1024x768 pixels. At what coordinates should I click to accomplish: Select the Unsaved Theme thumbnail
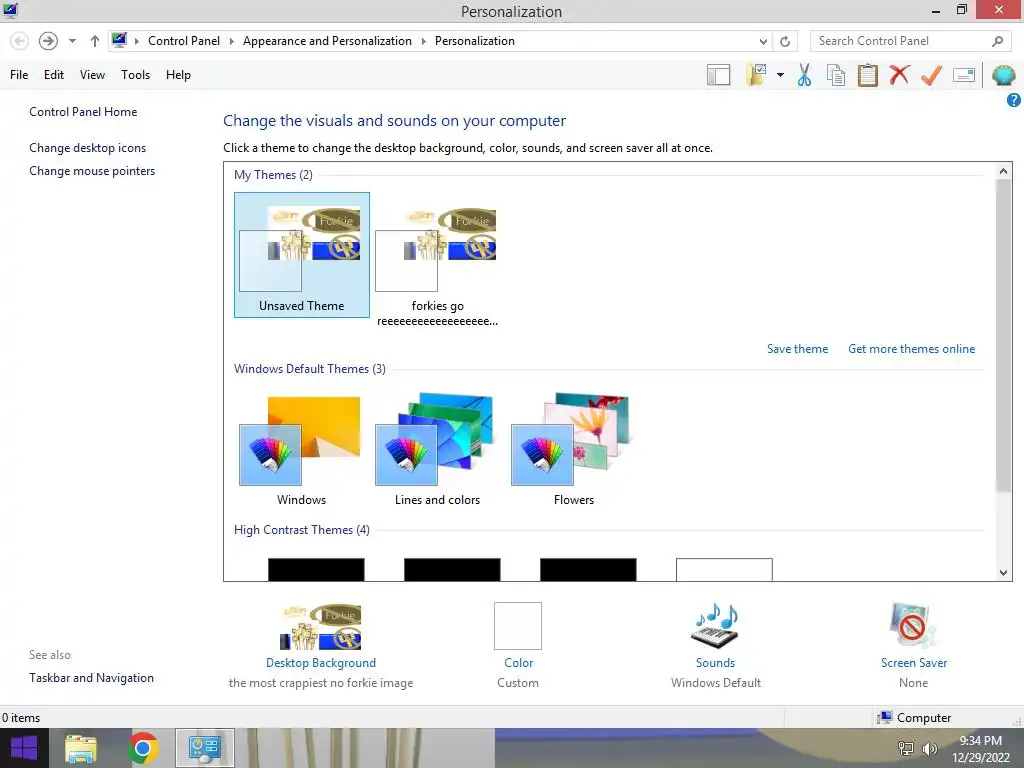pos(302,255)
